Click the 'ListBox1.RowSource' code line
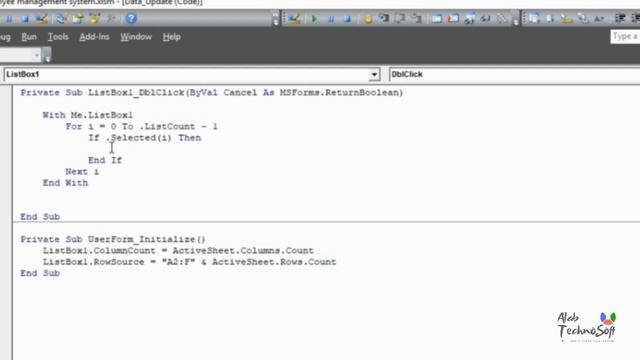 [190, 262]
